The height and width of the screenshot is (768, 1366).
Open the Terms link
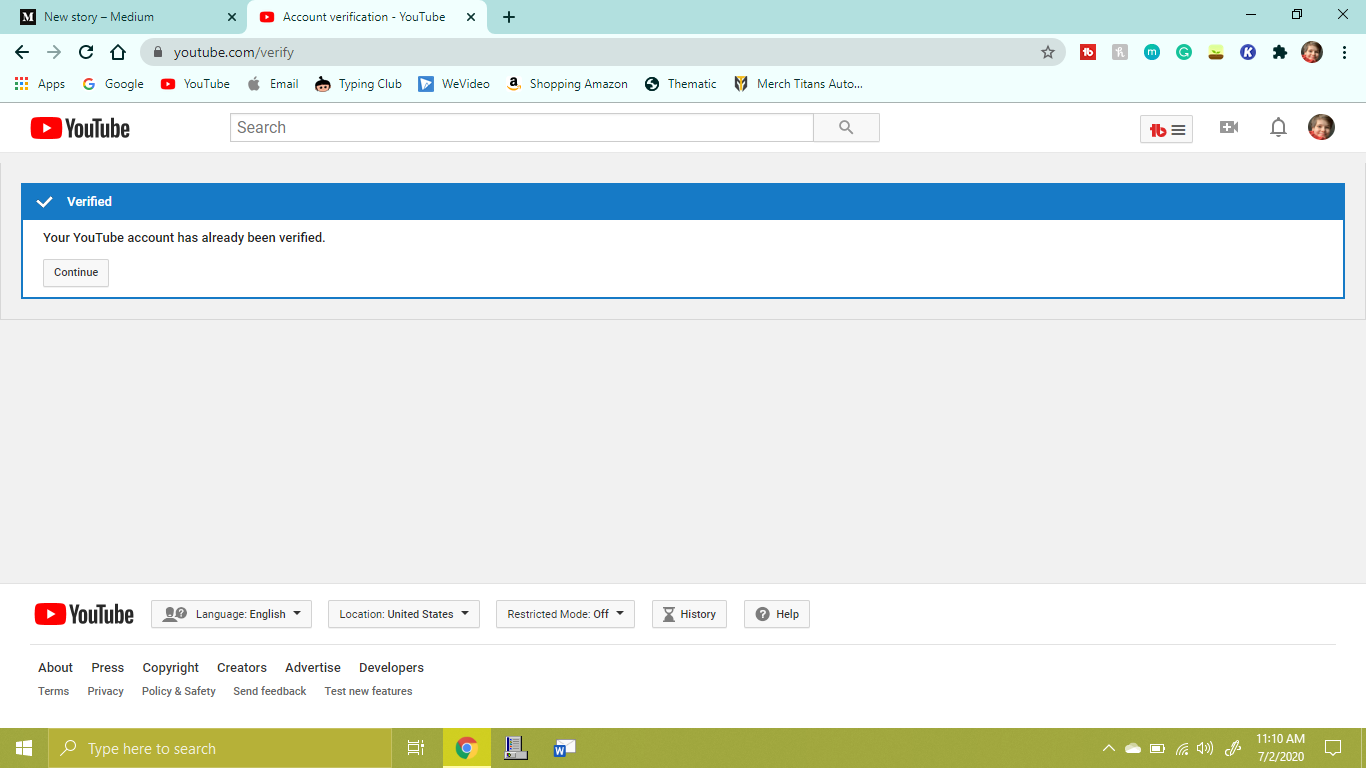click(x=54, y=691)
